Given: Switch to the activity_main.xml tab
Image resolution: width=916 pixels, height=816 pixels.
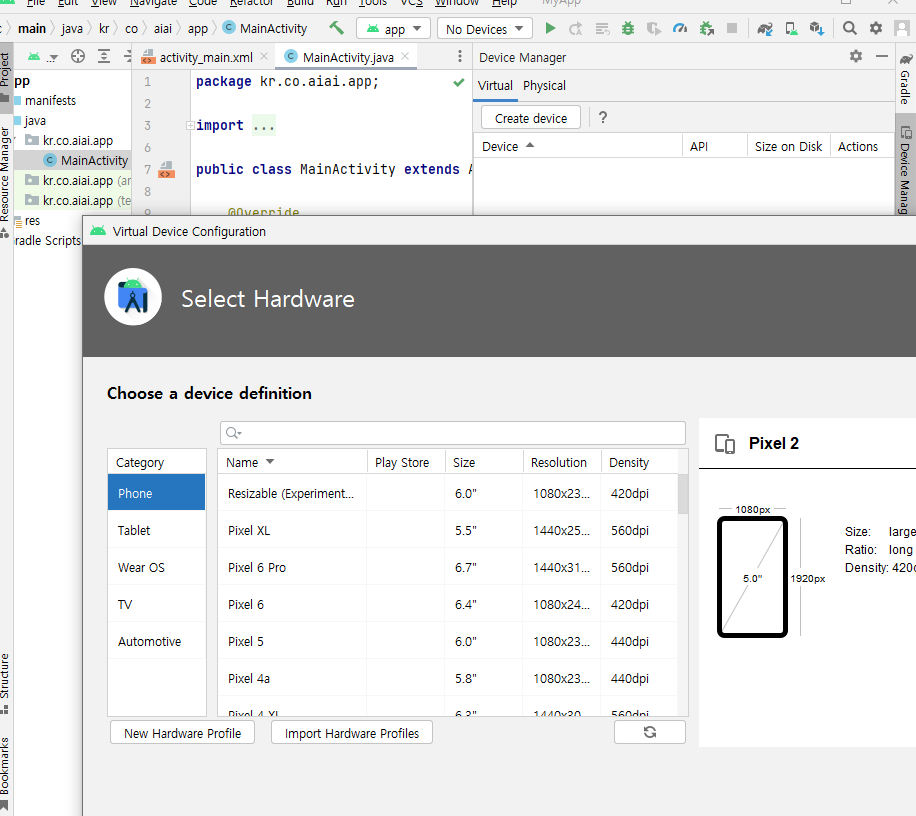Looking at the screenshot, I should pos(205,57).
